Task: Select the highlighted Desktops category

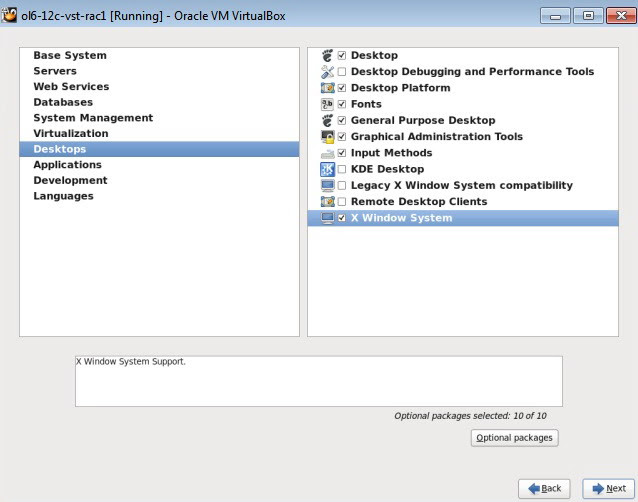Action: [159, 149]
